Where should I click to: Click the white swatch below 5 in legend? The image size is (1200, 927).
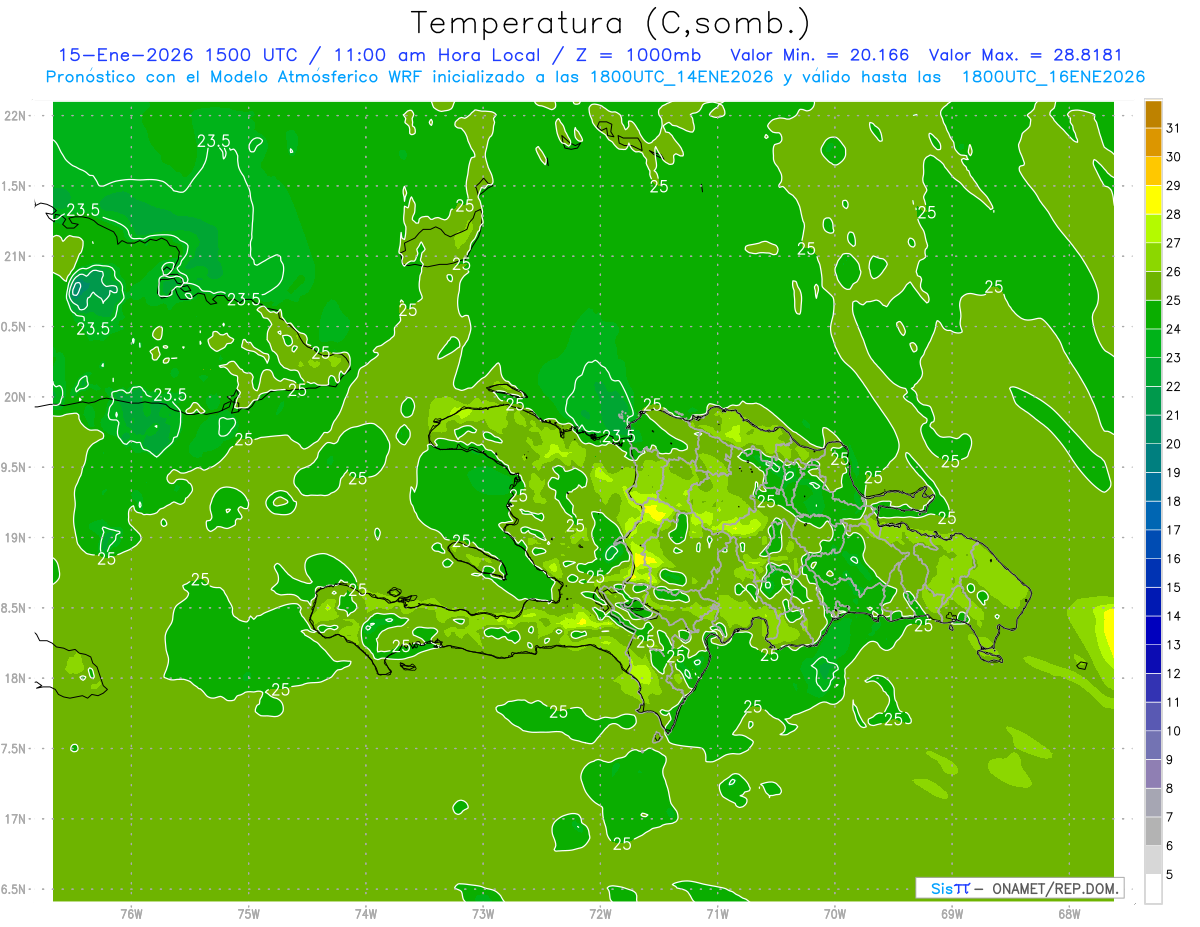(x=1153, y=889)
